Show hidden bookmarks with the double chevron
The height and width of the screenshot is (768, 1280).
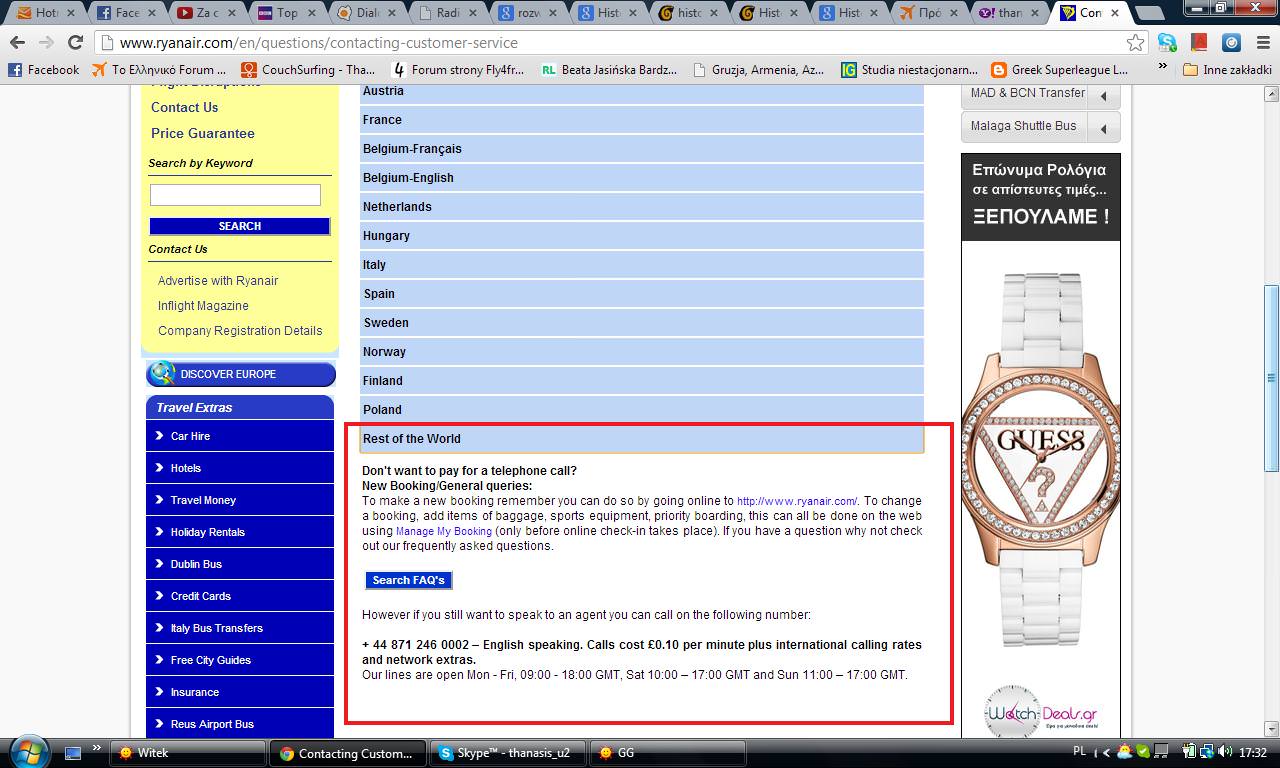click(1162, 68)
